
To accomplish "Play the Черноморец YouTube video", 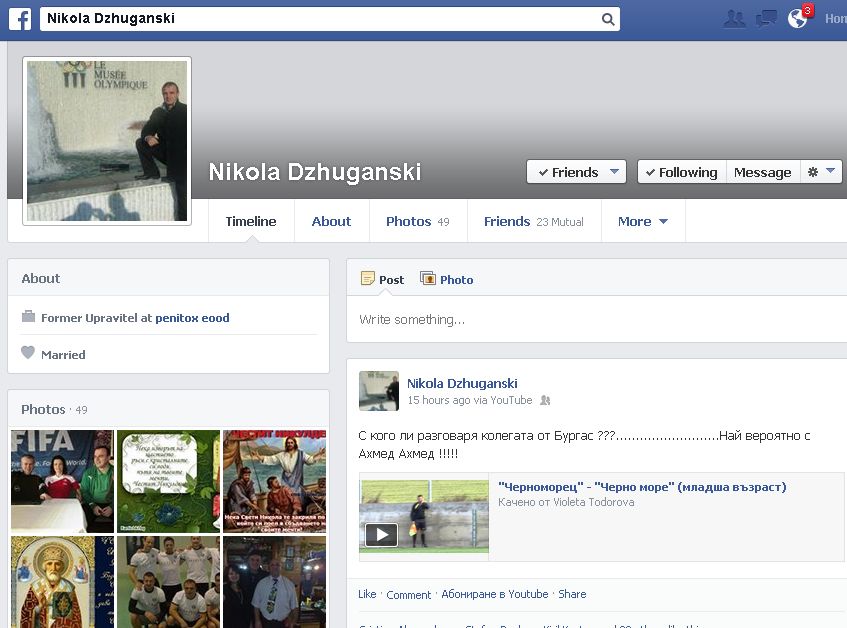I will (x=381, y=535).
